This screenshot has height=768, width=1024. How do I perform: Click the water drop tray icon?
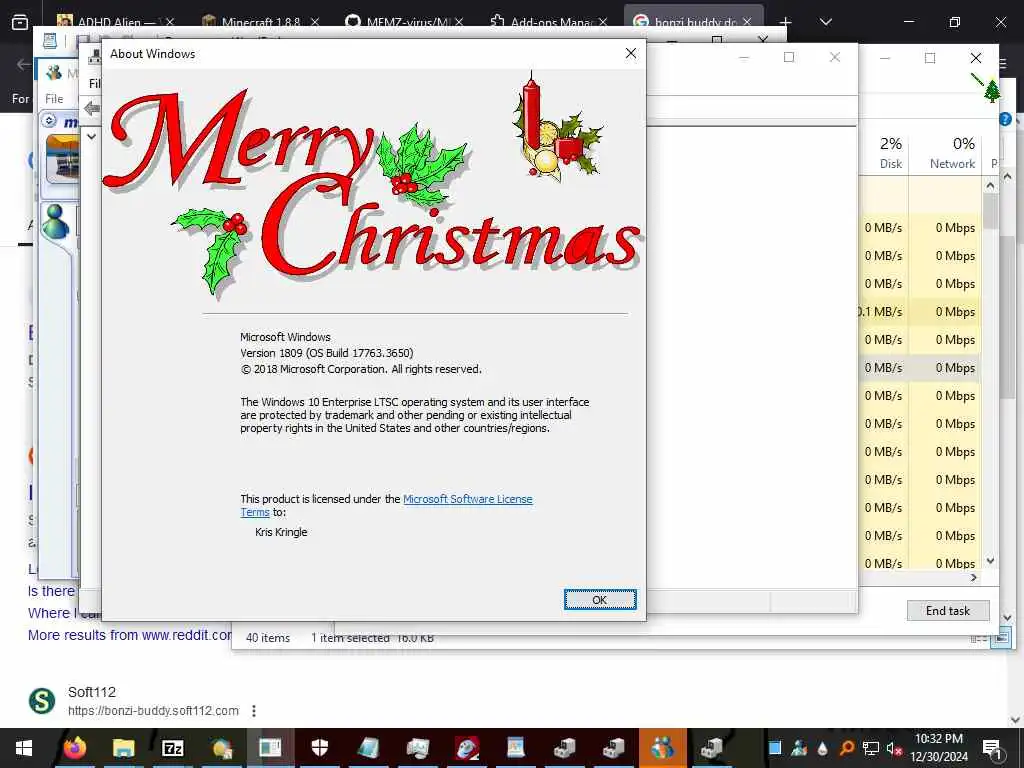click(x=822, y=748)
